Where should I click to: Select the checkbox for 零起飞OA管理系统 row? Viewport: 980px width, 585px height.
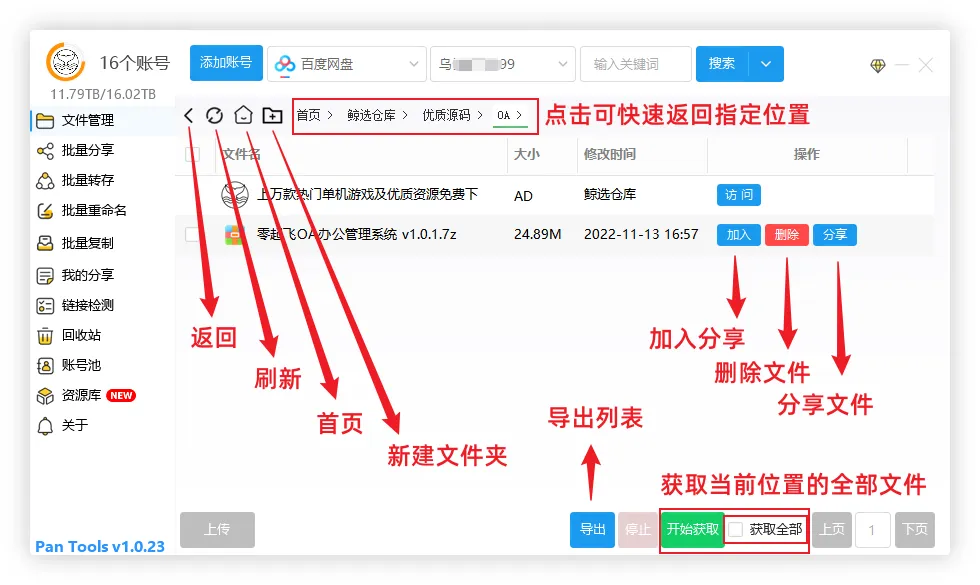(x=194, y=236)
